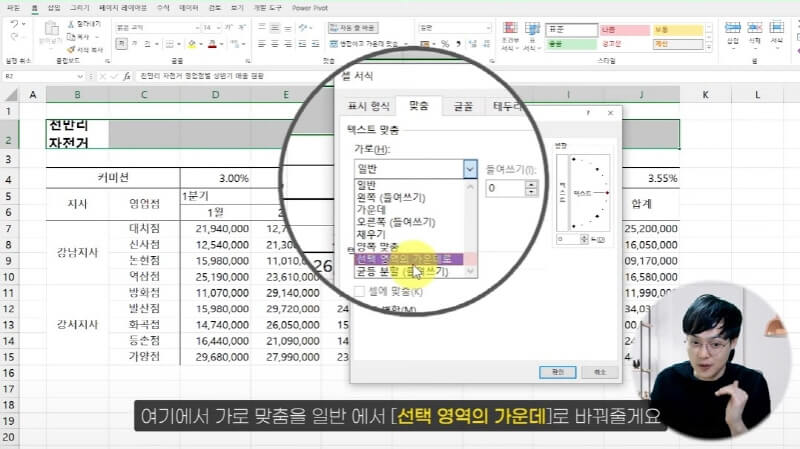The width and height of the screenshot is (800, 449).
Task: Click the Bottom Align icon
Action: [288, 28]
